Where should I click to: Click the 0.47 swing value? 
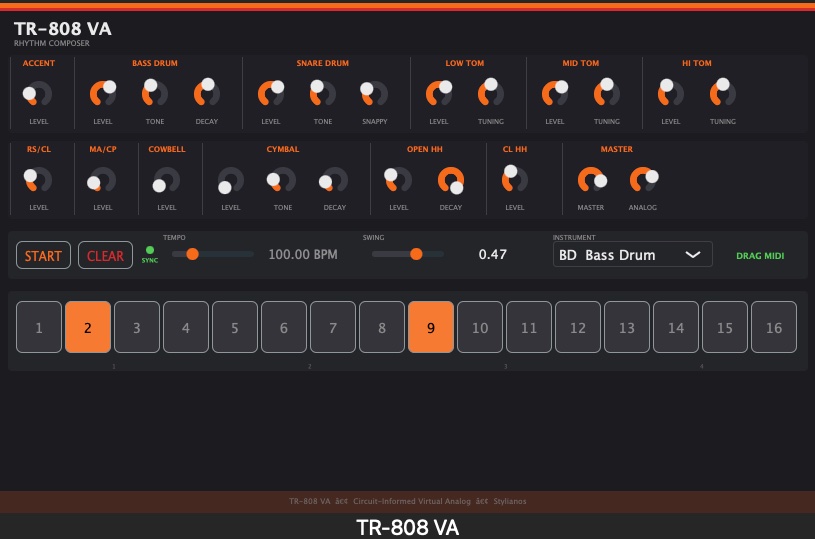[x=492, y=254]
